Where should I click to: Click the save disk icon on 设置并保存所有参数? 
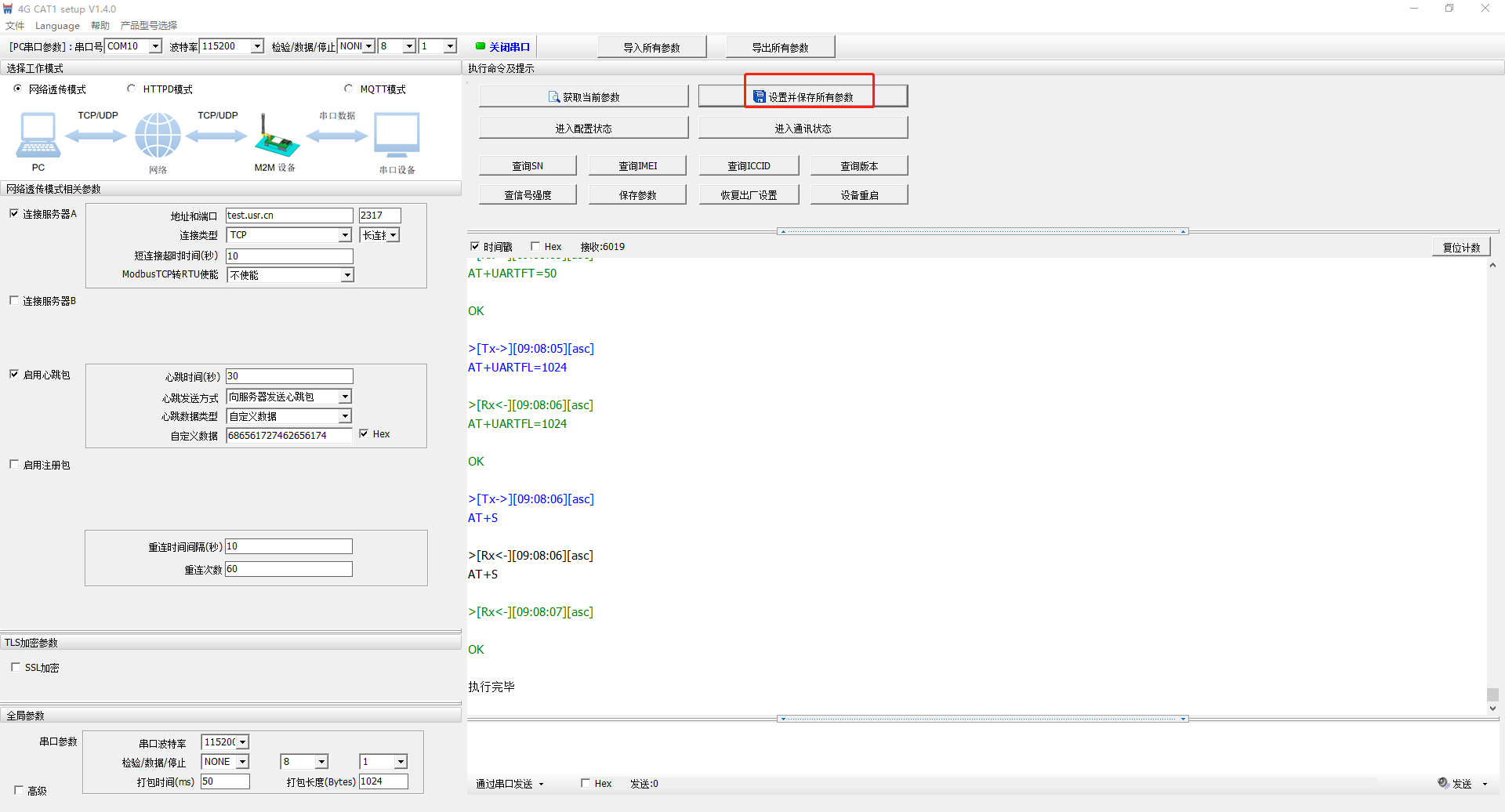[759, 97]
